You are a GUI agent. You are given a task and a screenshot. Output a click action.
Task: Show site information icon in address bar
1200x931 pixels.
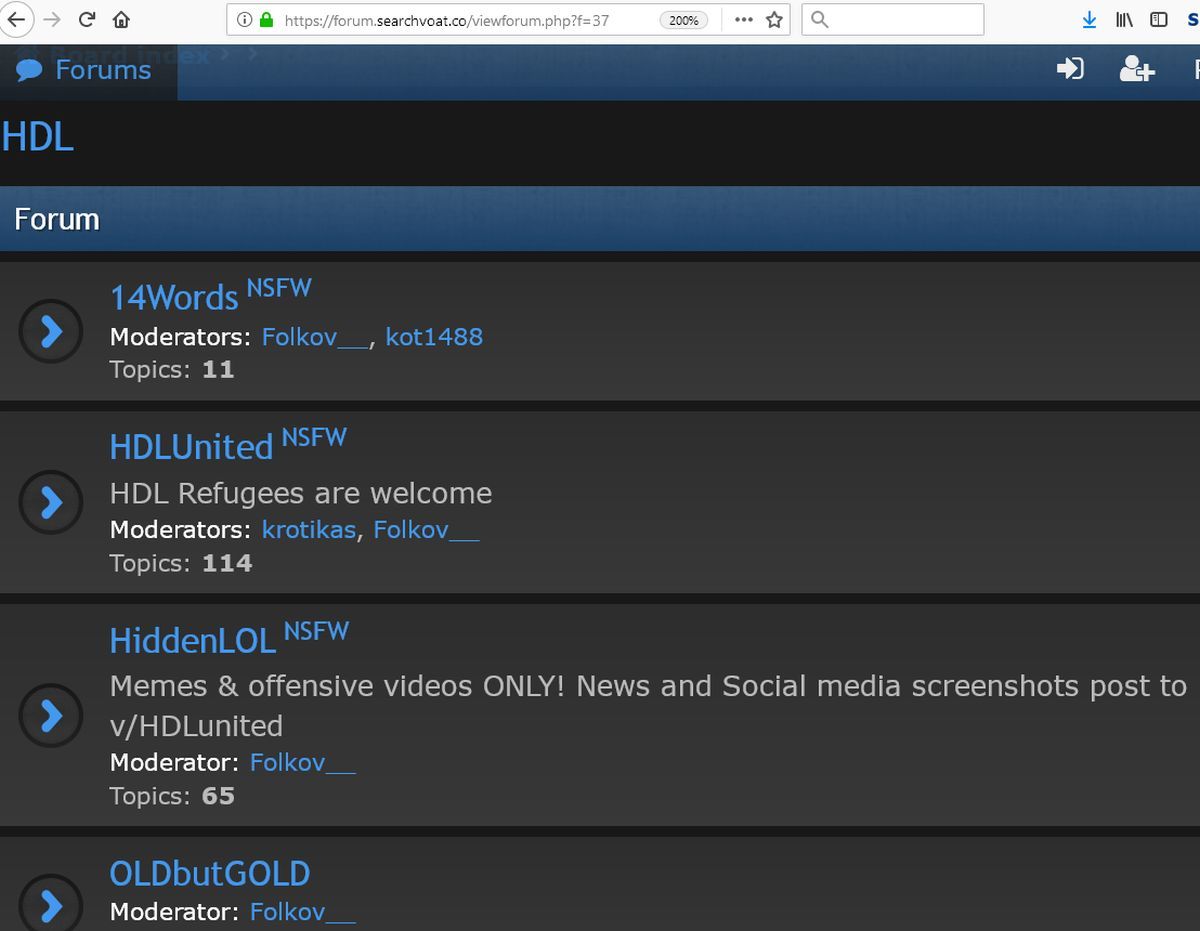pyautogui.click(x=244, y=19)
